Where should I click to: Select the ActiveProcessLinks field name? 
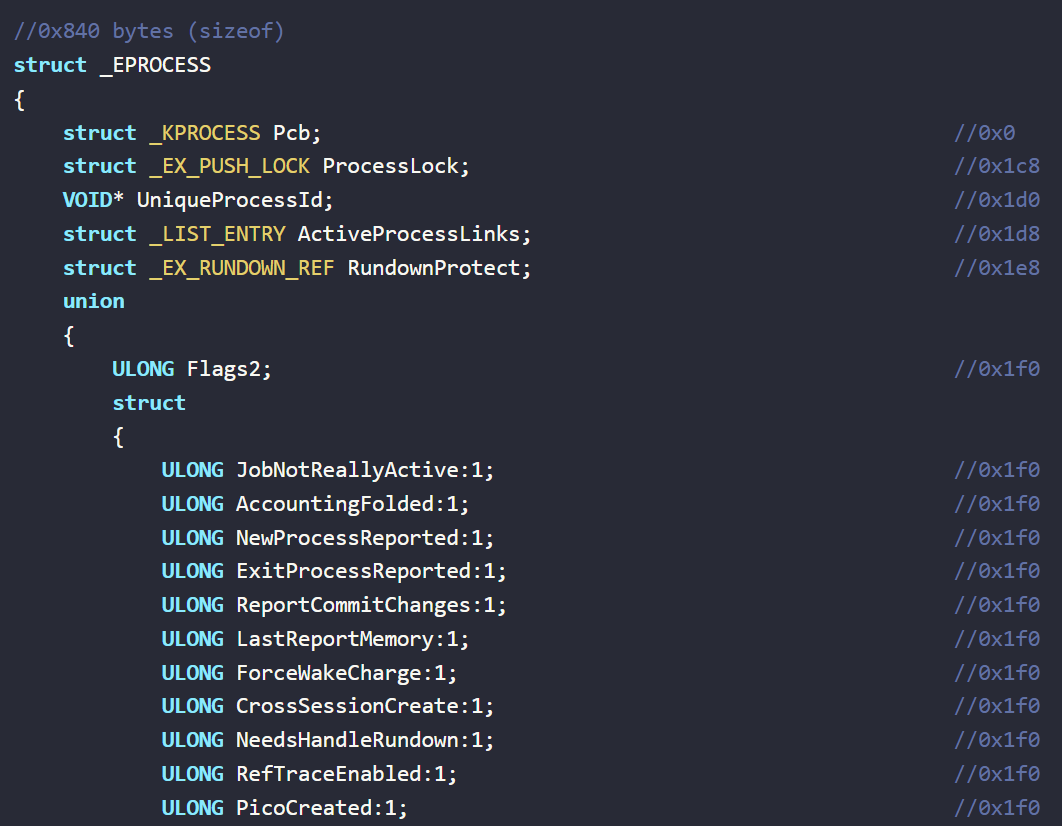coord(408,234)
